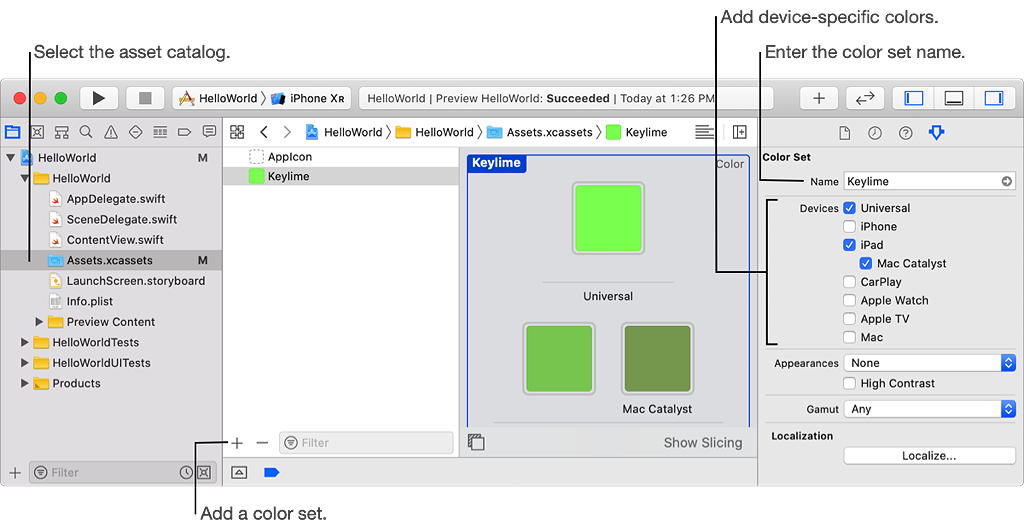Toggle code review arrows button
Viewport: 1024px width, 529px height.
pyautogui.click(x=865, y=99)
